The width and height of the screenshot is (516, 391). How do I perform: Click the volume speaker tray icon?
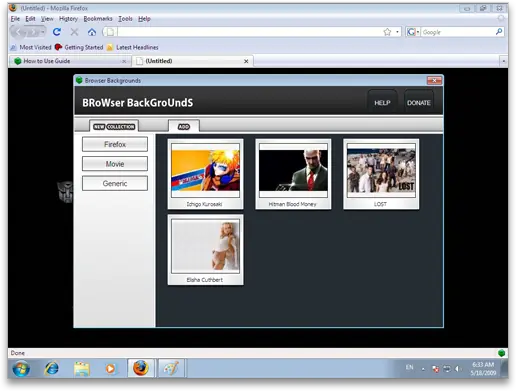(458, 369)
